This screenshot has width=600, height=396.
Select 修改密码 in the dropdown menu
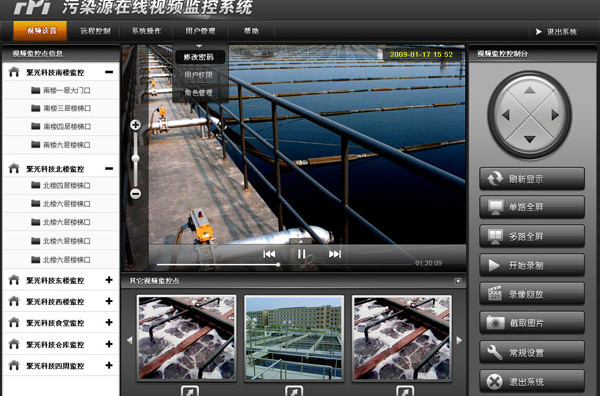(x=199, y=57)
